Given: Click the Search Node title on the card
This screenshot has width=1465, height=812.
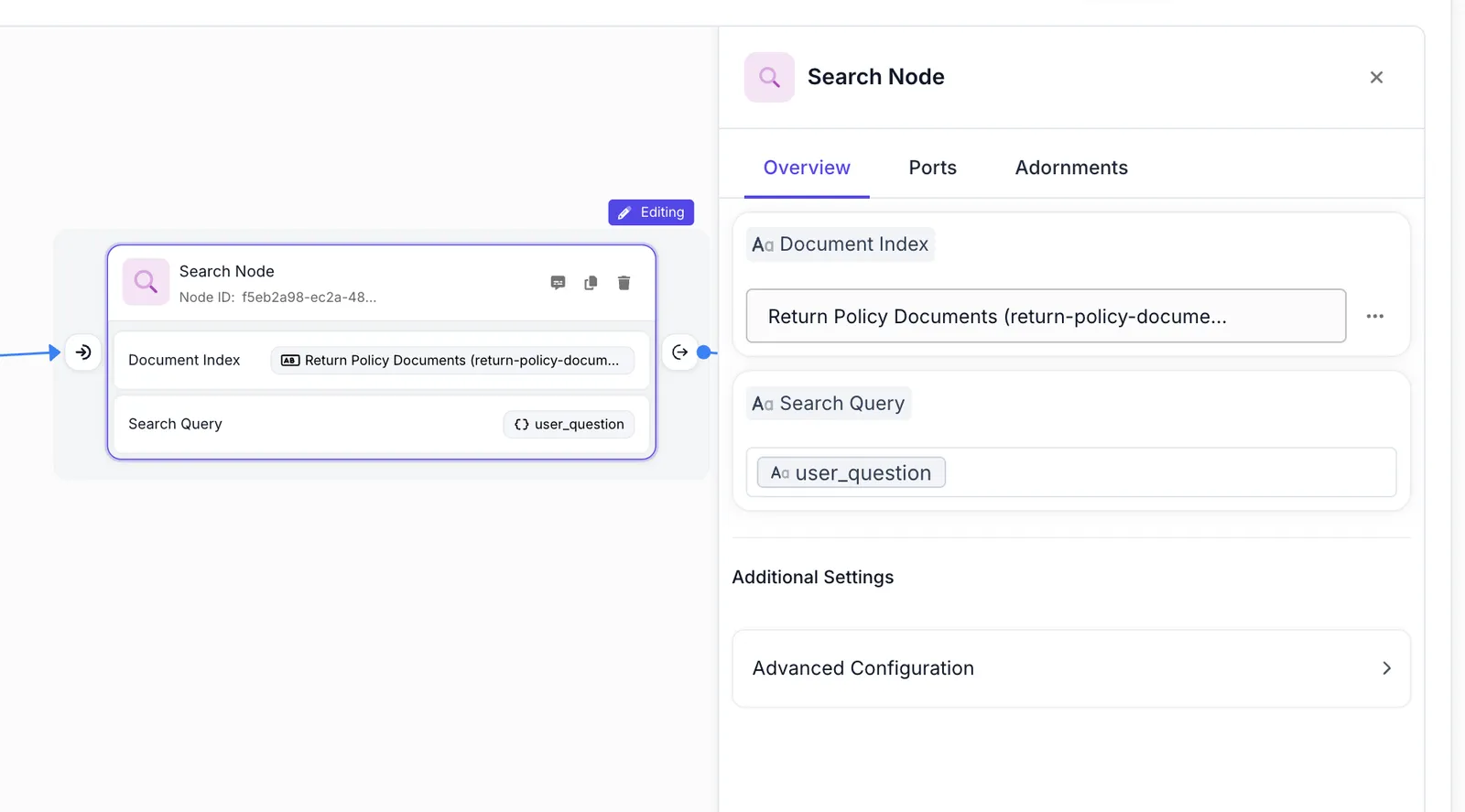Looking at the screenshot, I should [227, 271].
